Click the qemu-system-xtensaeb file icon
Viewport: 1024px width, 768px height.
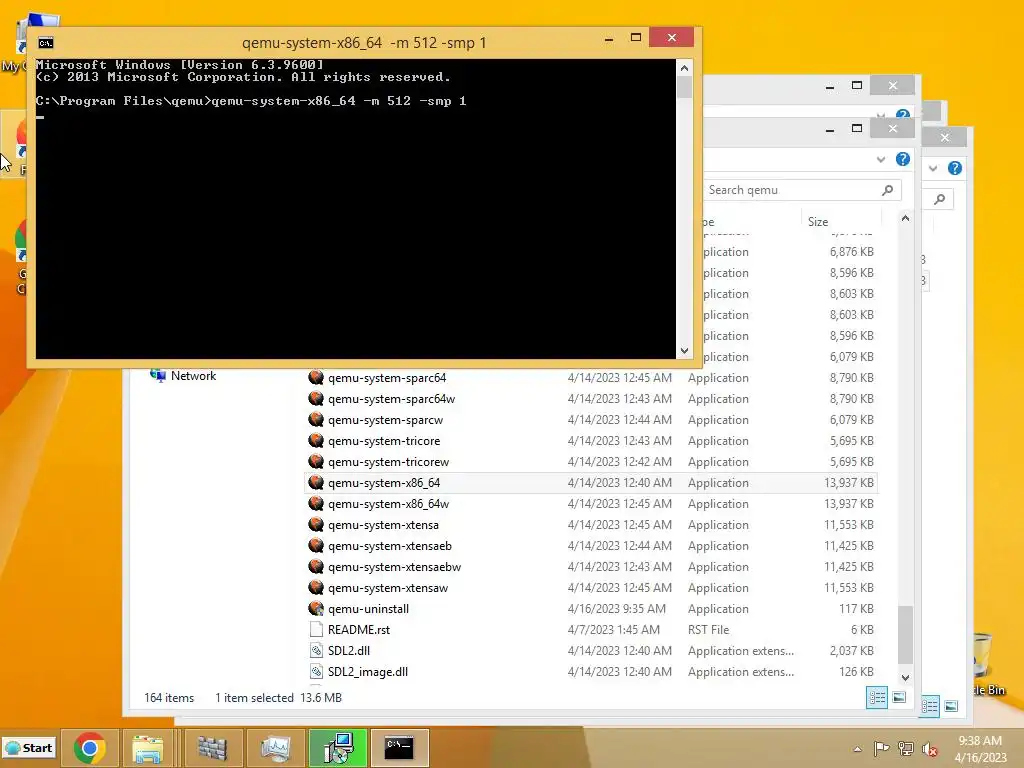click(x=316, y=545)
